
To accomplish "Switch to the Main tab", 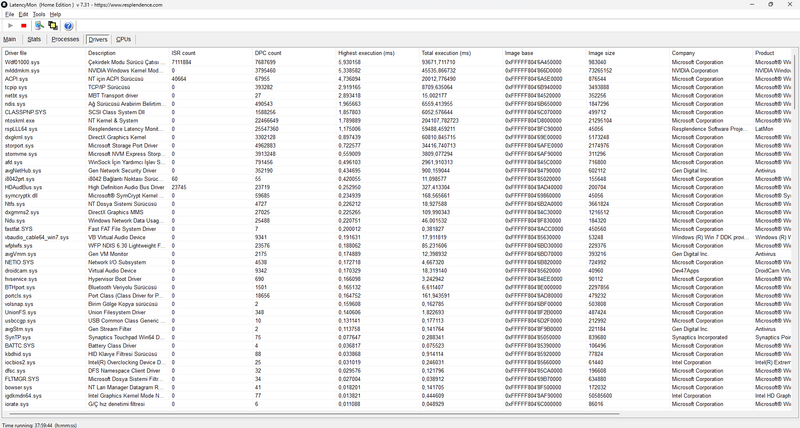I will [10, 39].
